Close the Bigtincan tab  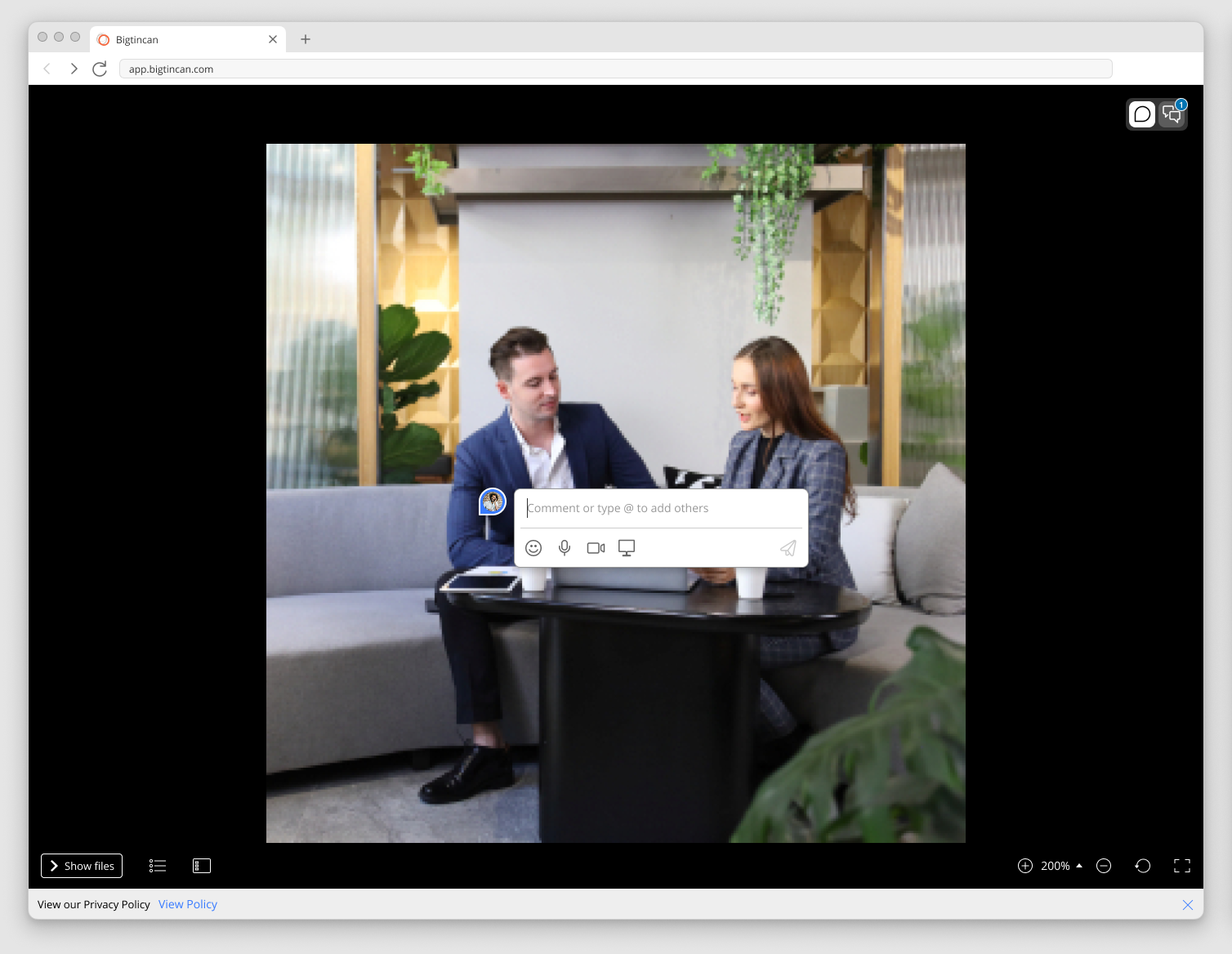click(x=273, y=39)
